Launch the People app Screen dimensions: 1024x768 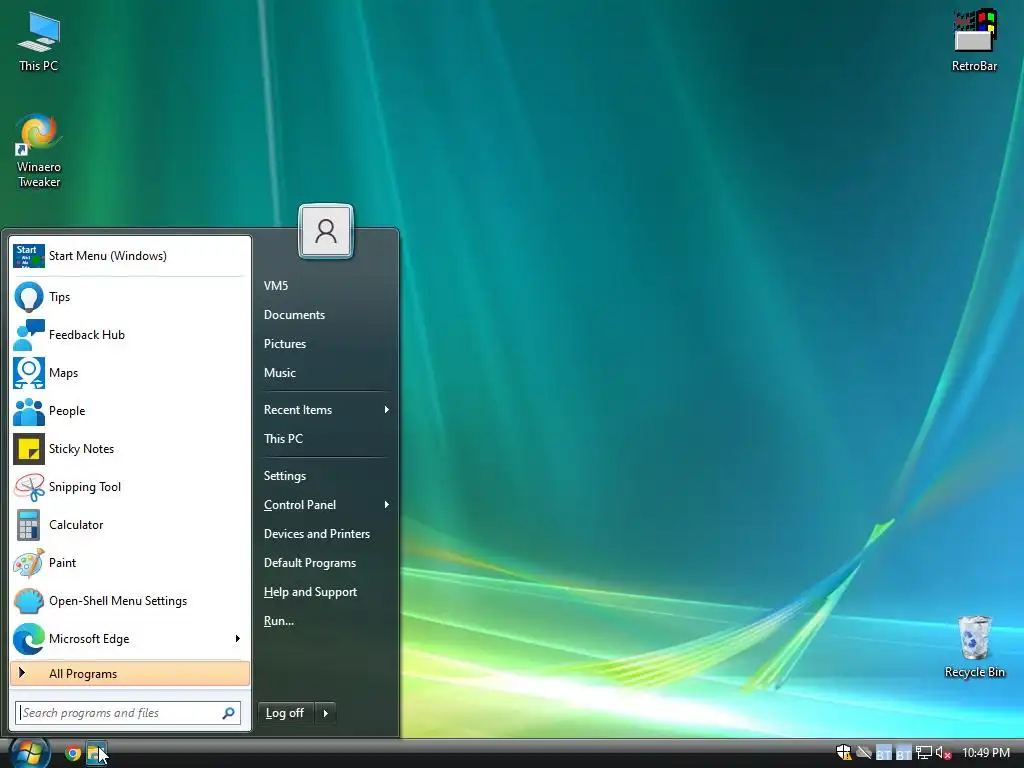point(130,411)
